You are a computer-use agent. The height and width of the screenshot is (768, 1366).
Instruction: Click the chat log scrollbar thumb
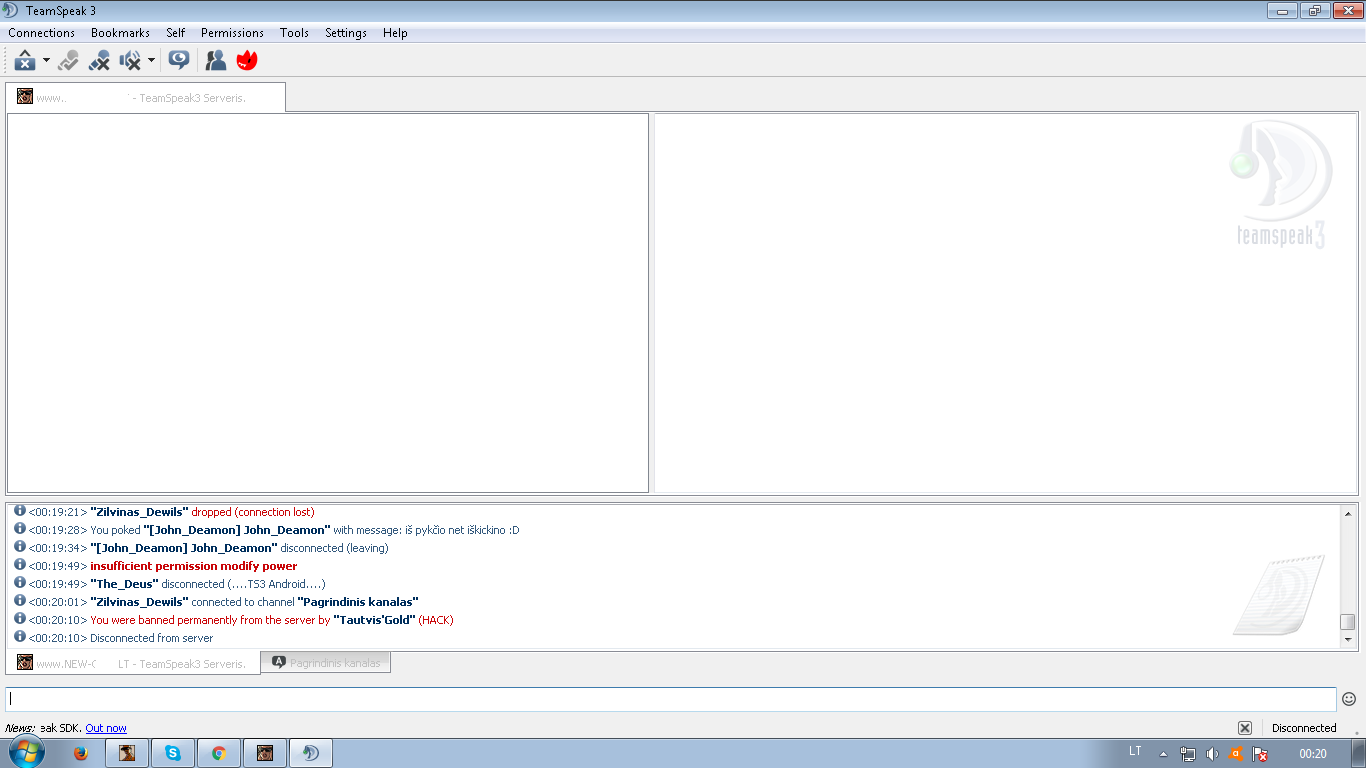1348,622
